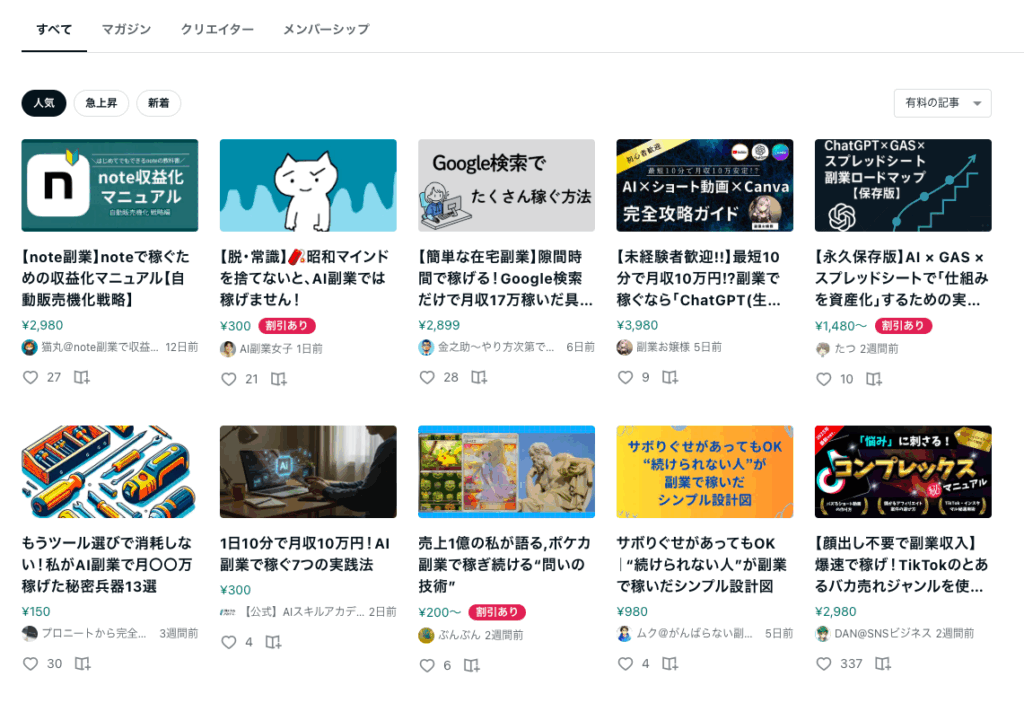Open the クリエイター tab
Screen dimensions: 1024x703
[217, 29]
